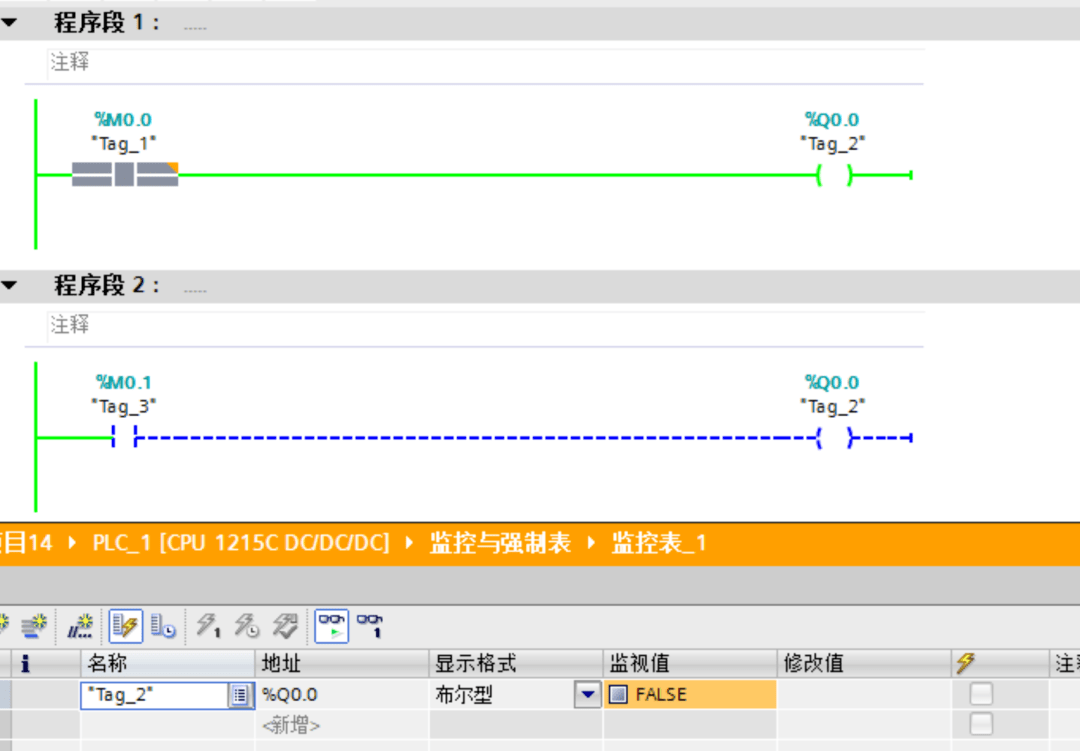This screenshot has width=1080, height=751.
Task: Select the Tag_2 coil in 程序段 2
Action: (x=833, y=438)
